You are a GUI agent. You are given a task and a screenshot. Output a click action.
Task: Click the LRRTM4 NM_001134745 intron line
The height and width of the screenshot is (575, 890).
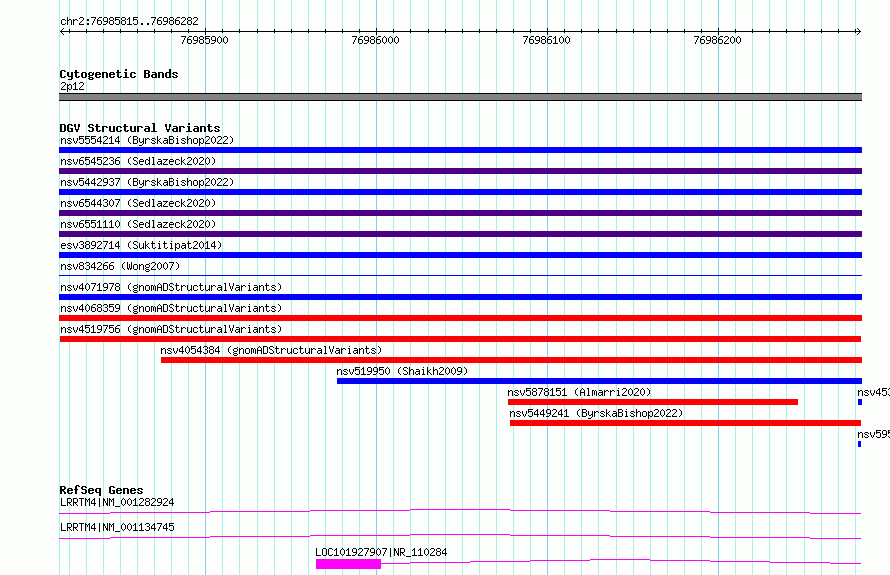460,536
